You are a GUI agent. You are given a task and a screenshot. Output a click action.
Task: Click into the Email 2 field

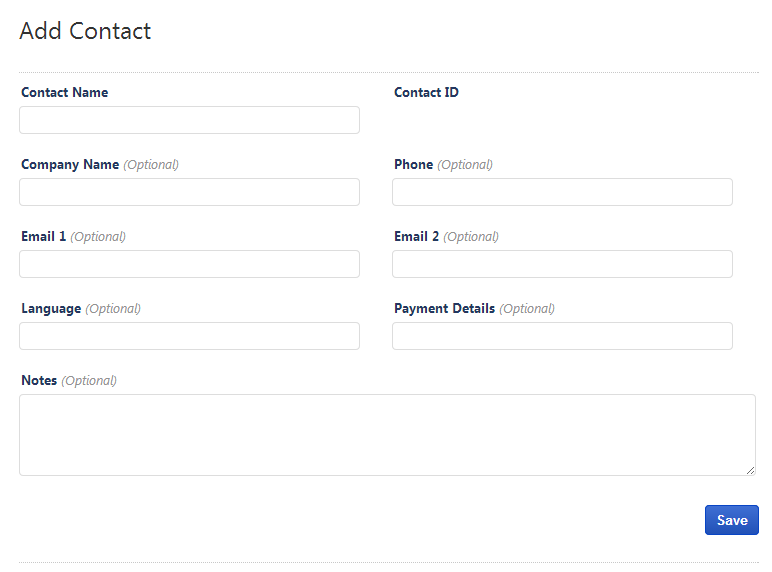click(562, 264)
